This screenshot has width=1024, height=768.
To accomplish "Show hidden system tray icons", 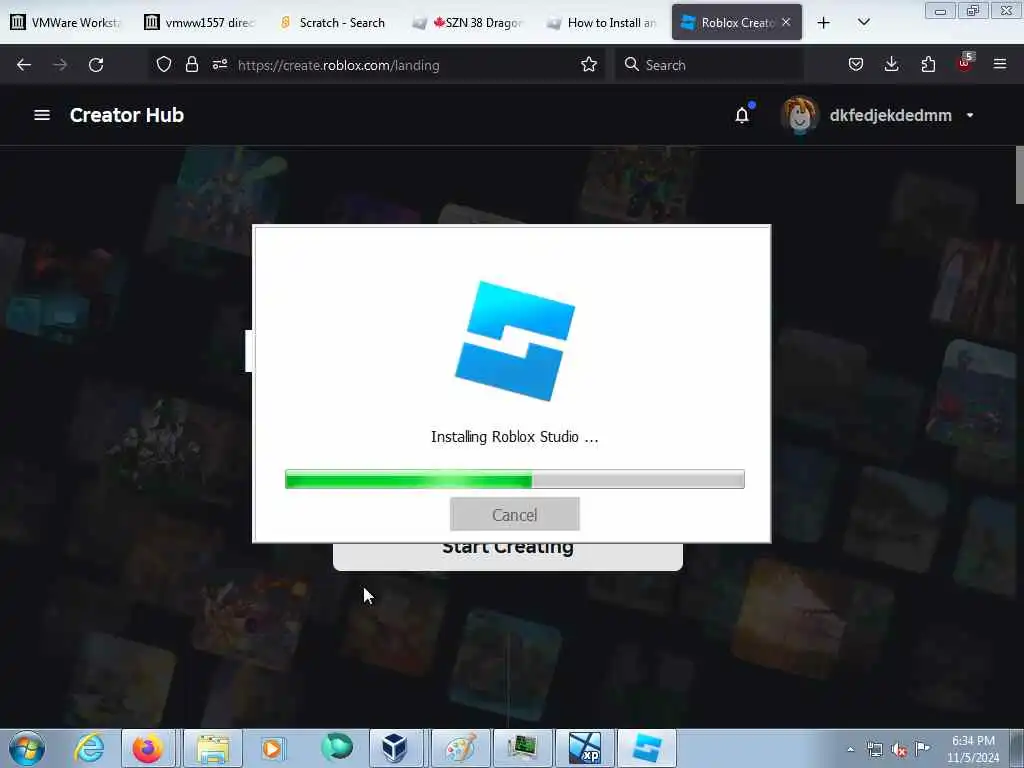I will [850, 749].
